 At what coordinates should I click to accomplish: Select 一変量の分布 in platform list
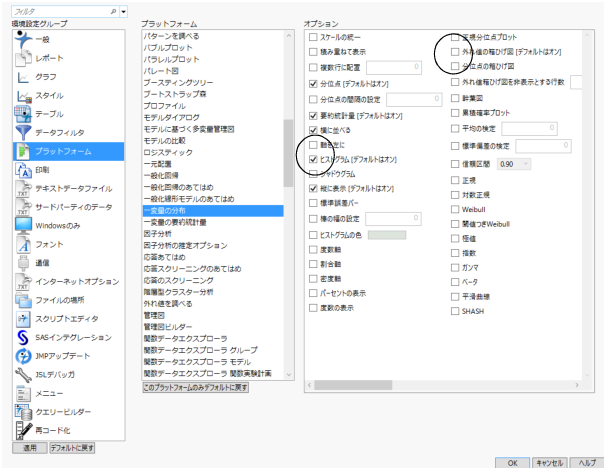click(213, 211)
